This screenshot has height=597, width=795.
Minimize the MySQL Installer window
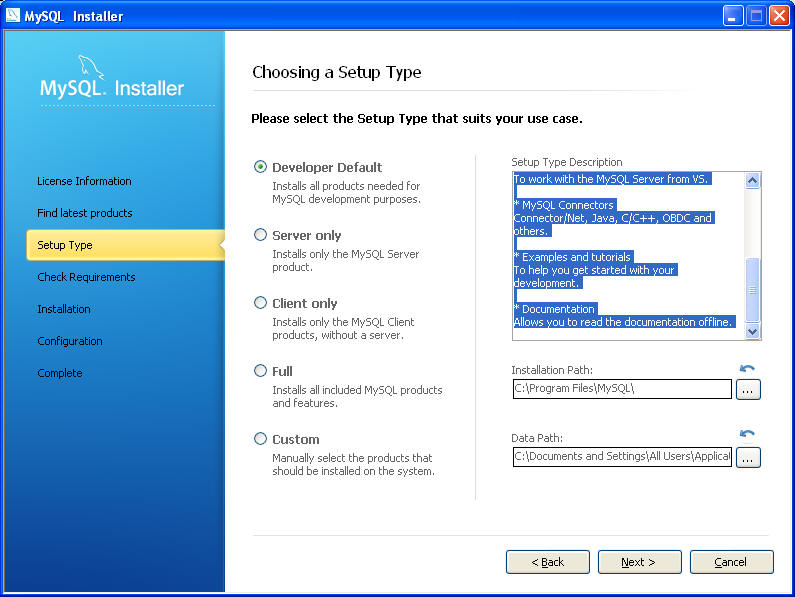point(733,16)
